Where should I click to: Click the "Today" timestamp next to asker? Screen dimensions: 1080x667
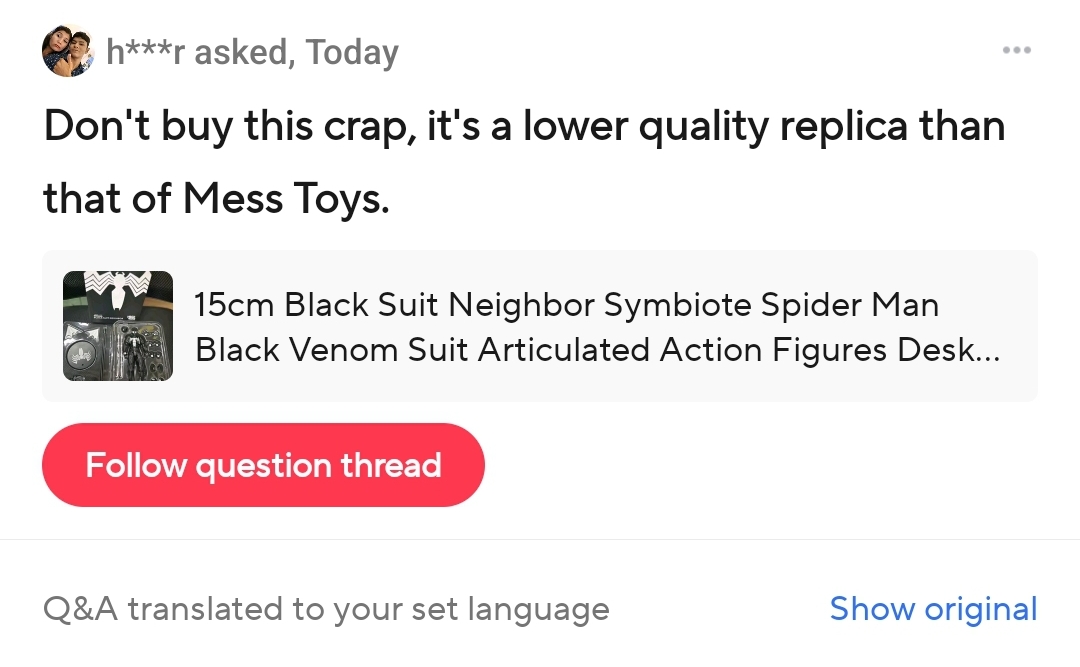(352, 52)
